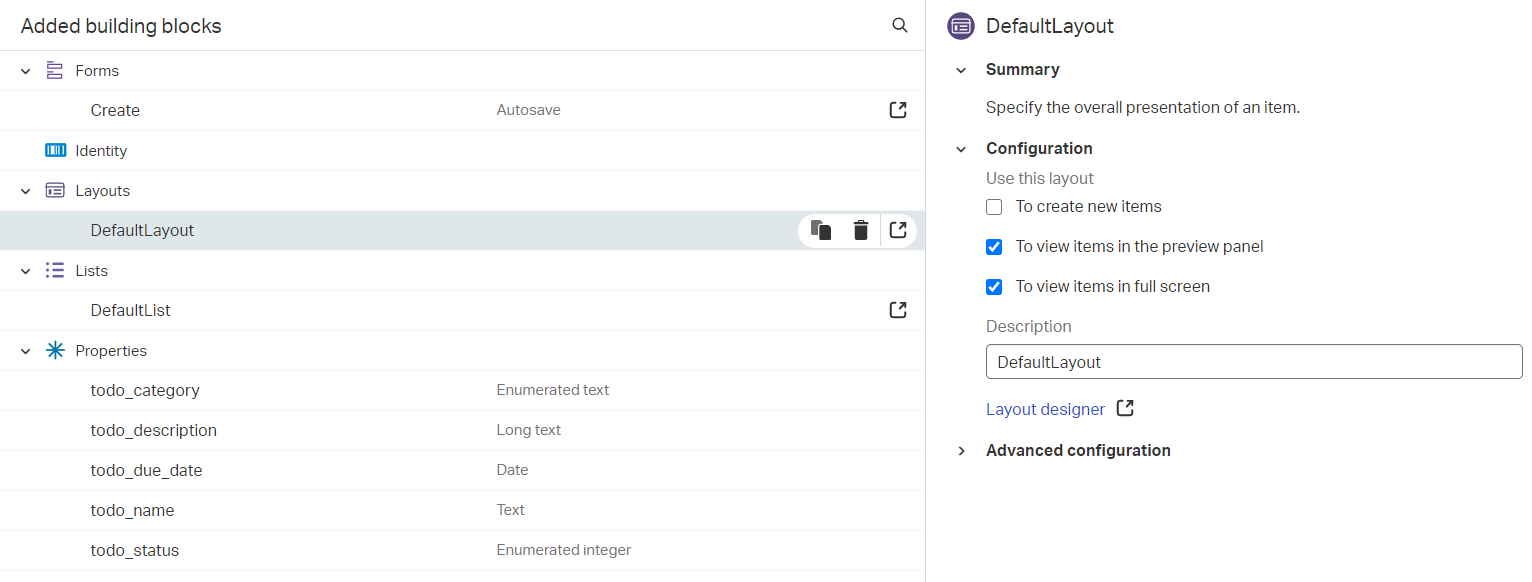Copy the DefaultLayout building block

tap(821, 230)
